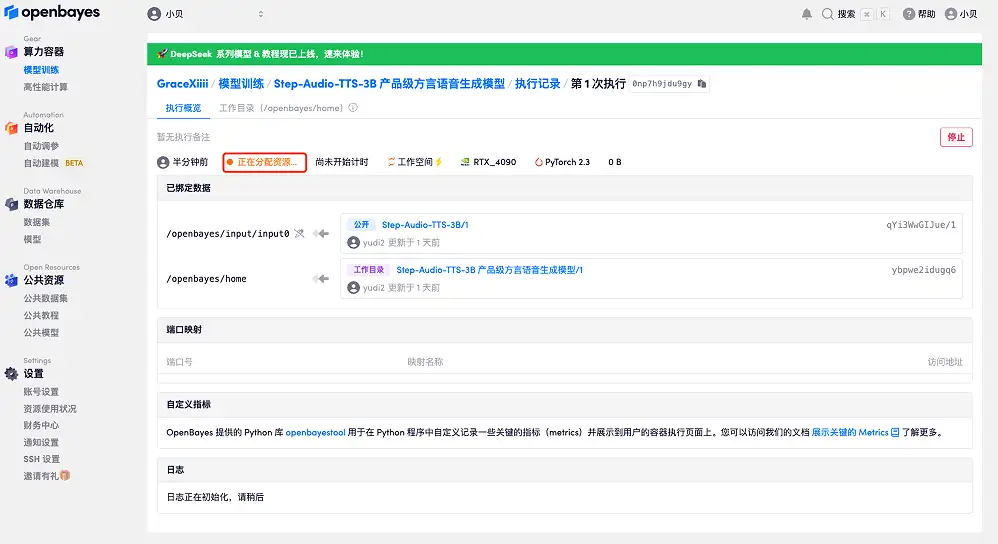Click the 工作目录 tag badge

pos(369,270)
